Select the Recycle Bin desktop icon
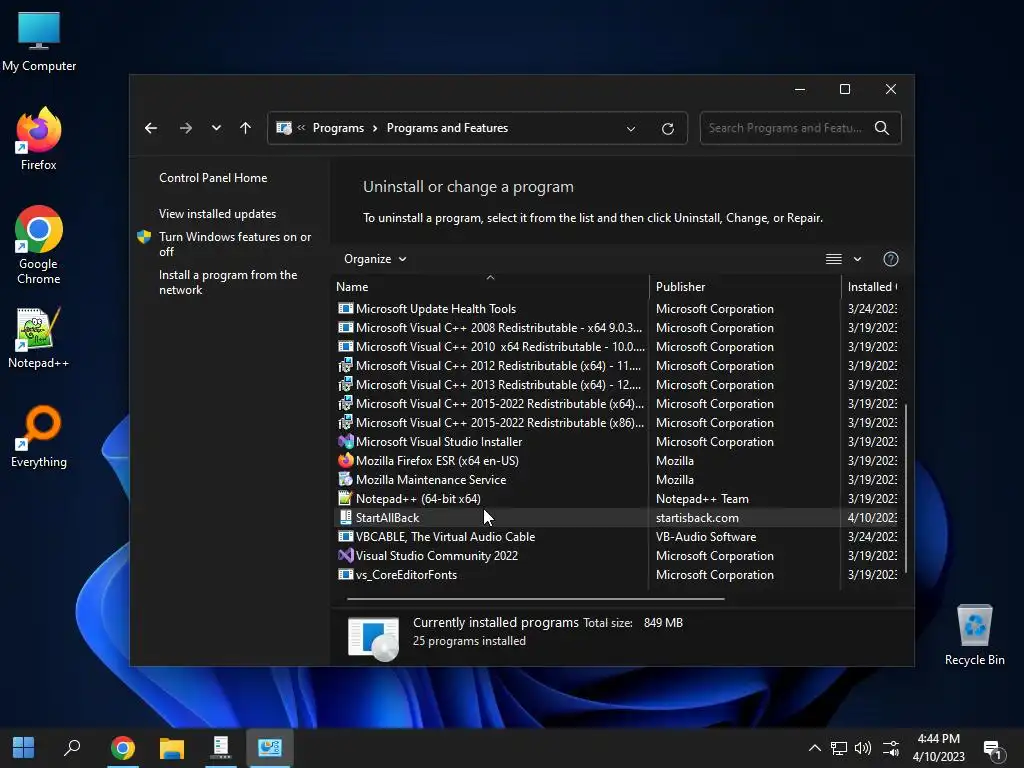This screenshot has width=1024, height=768. click(974, 635)
